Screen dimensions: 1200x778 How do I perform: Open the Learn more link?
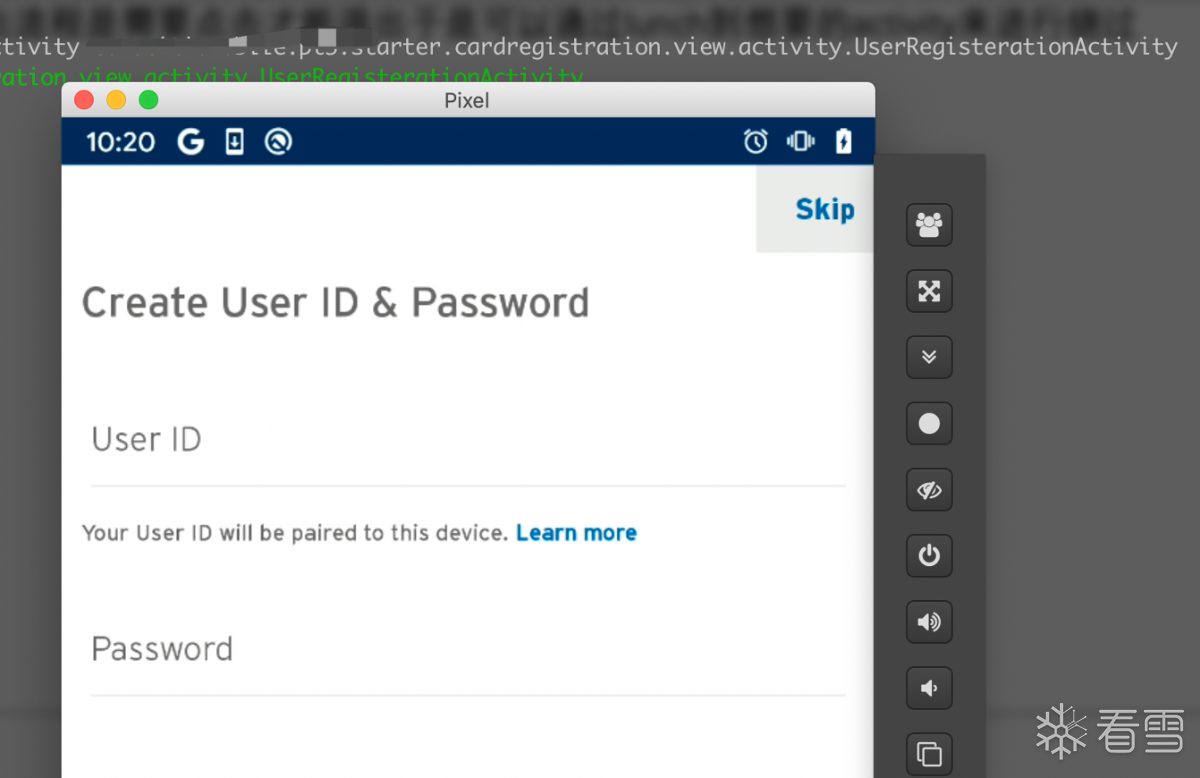576,533
